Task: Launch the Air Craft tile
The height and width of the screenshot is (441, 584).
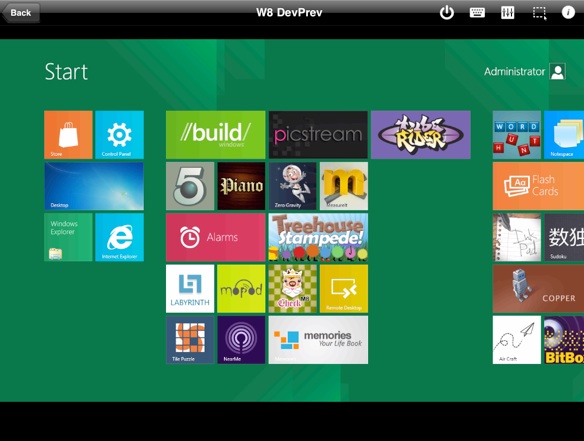Action: click(x=517, y=340)
